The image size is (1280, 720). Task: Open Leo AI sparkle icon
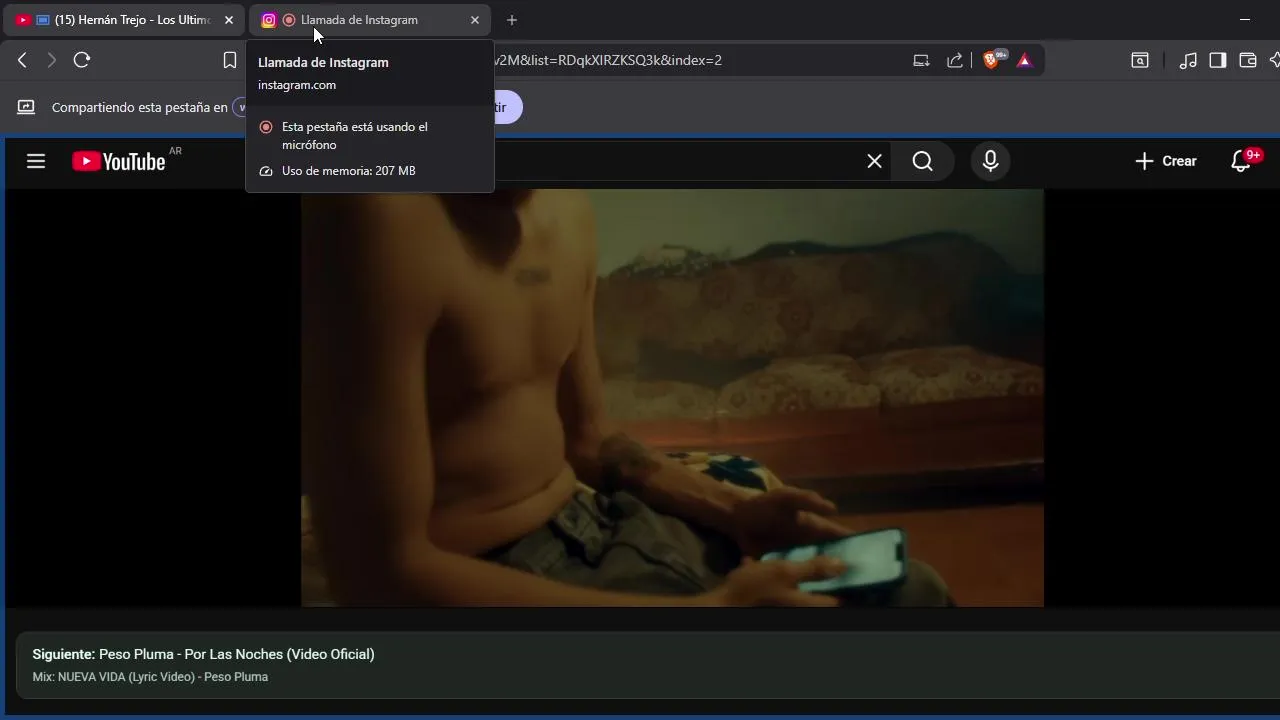click(1274, 60)
